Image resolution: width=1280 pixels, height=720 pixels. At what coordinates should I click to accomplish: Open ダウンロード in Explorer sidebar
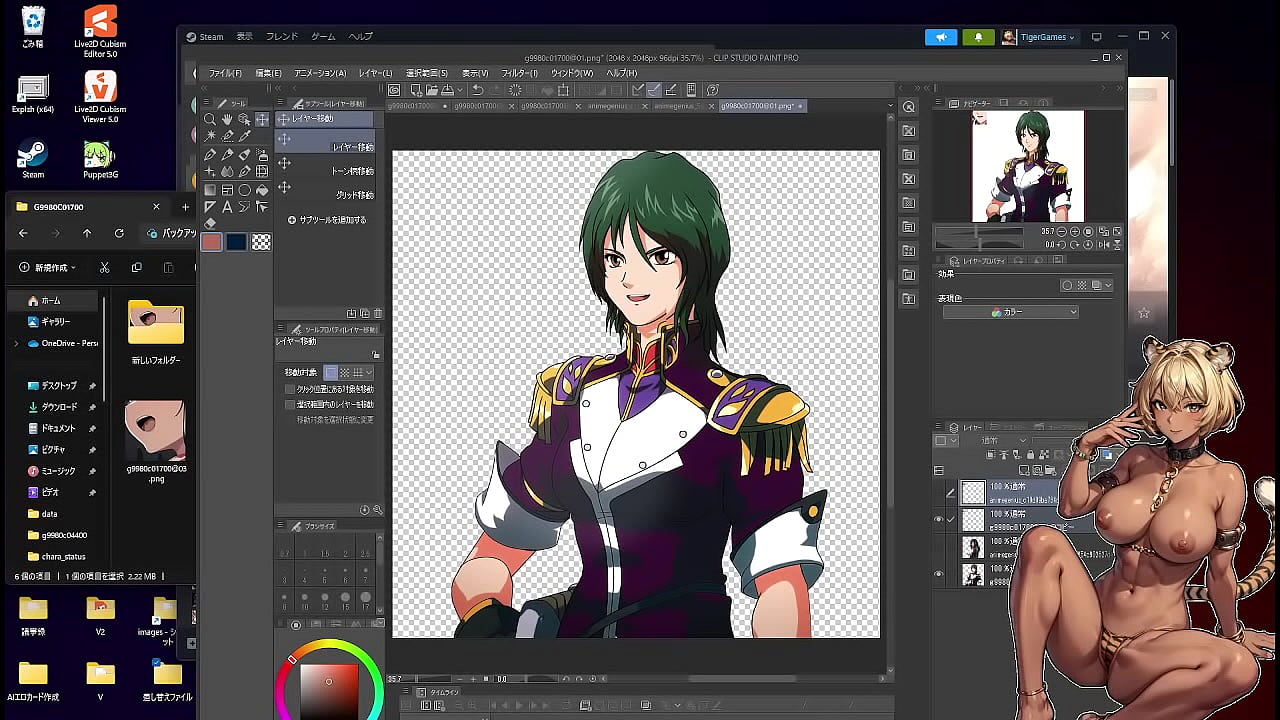[59, 407]
